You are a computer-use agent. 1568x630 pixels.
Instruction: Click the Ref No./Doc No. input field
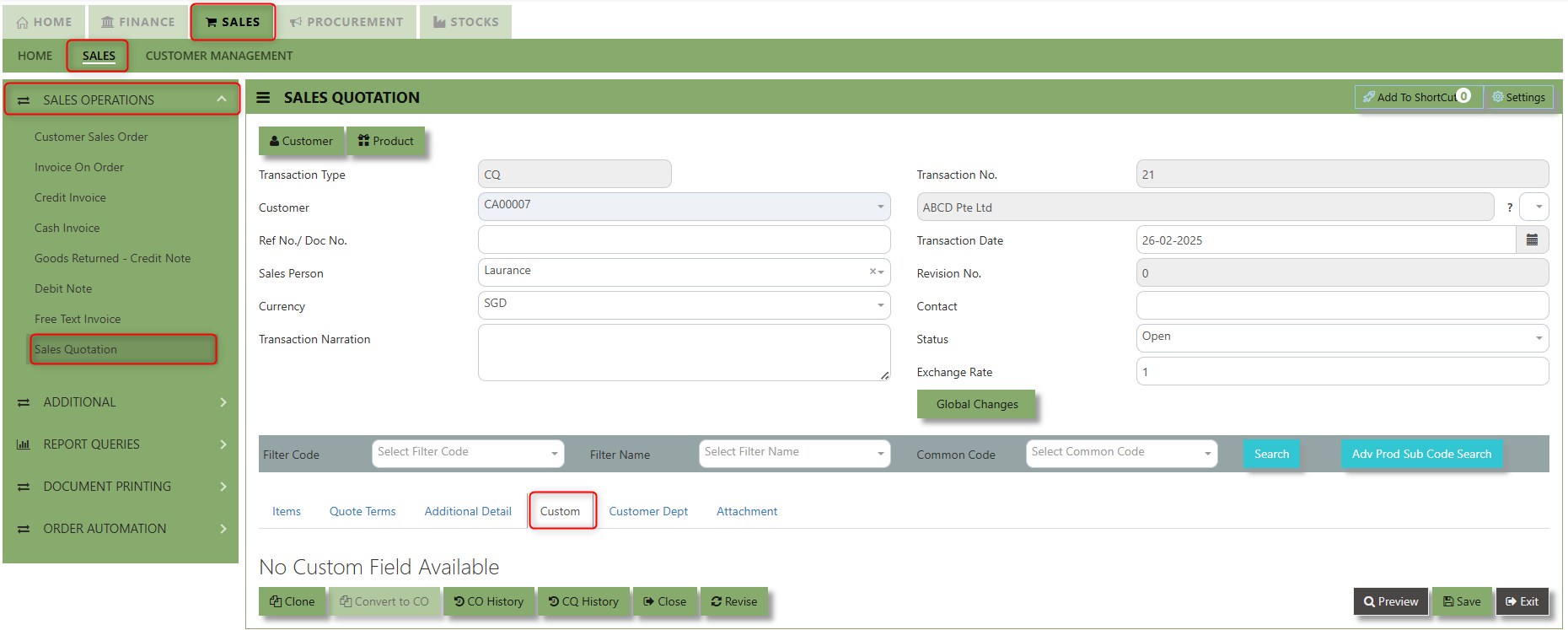pos(684,240)
